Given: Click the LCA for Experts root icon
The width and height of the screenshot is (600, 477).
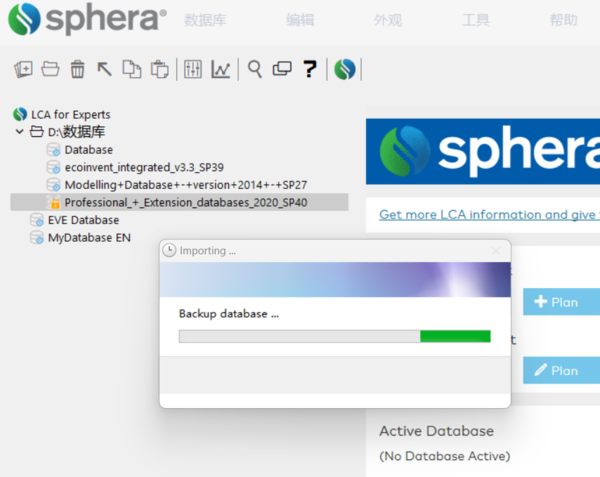Looking at the screenshot, I should (x=20, y=114).
